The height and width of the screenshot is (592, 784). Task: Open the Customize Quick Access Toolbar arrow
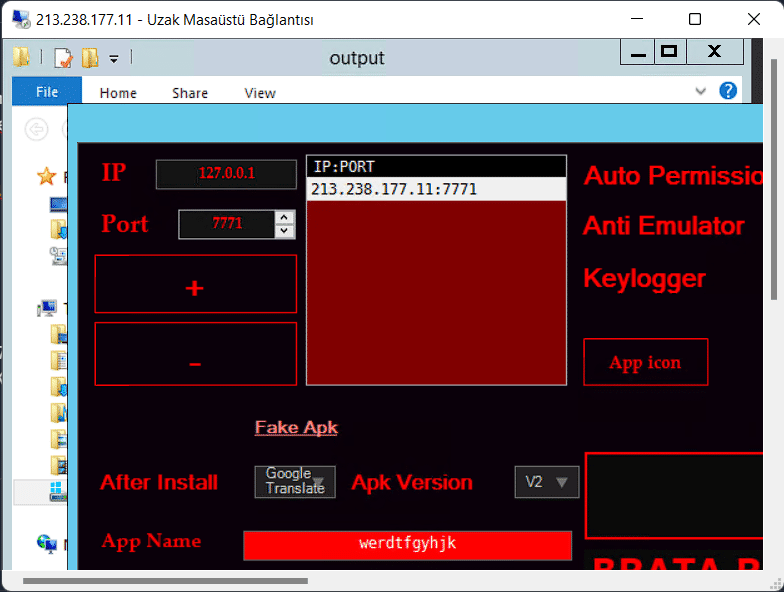tap(114, 59)
